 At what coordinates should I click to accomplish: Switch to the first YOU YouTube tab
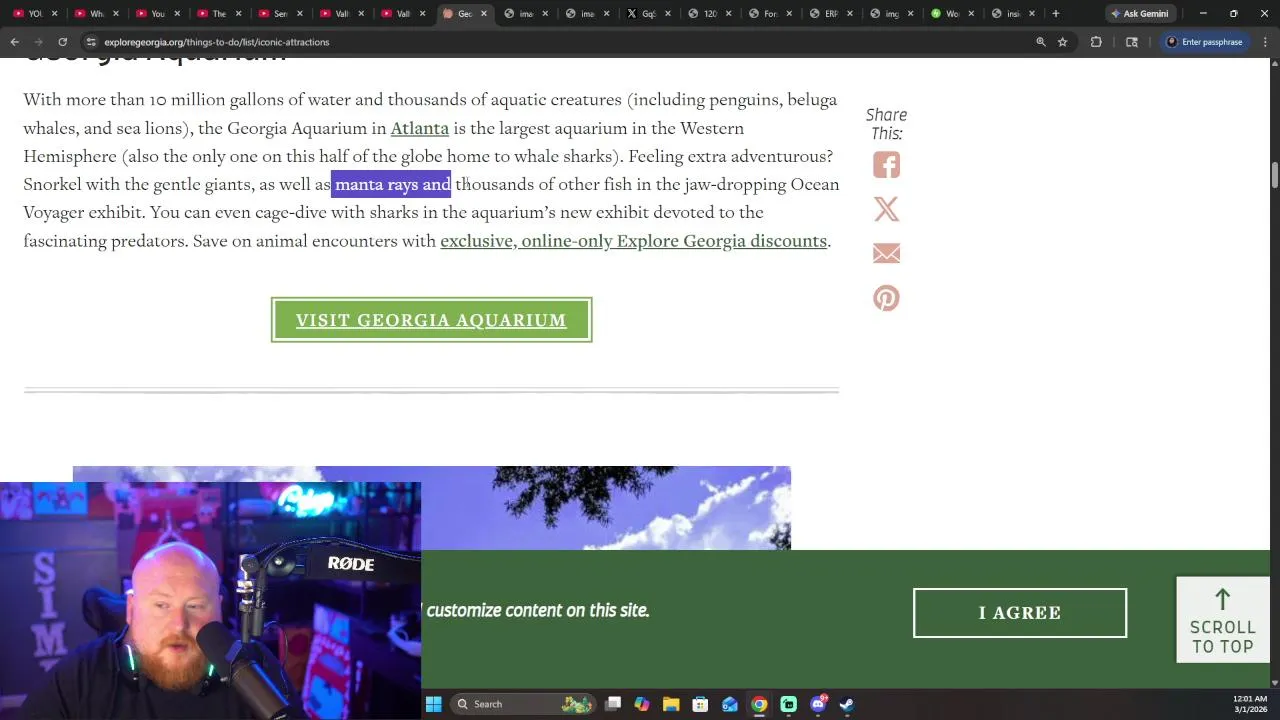pyautogui.click(x=34, y=14)
